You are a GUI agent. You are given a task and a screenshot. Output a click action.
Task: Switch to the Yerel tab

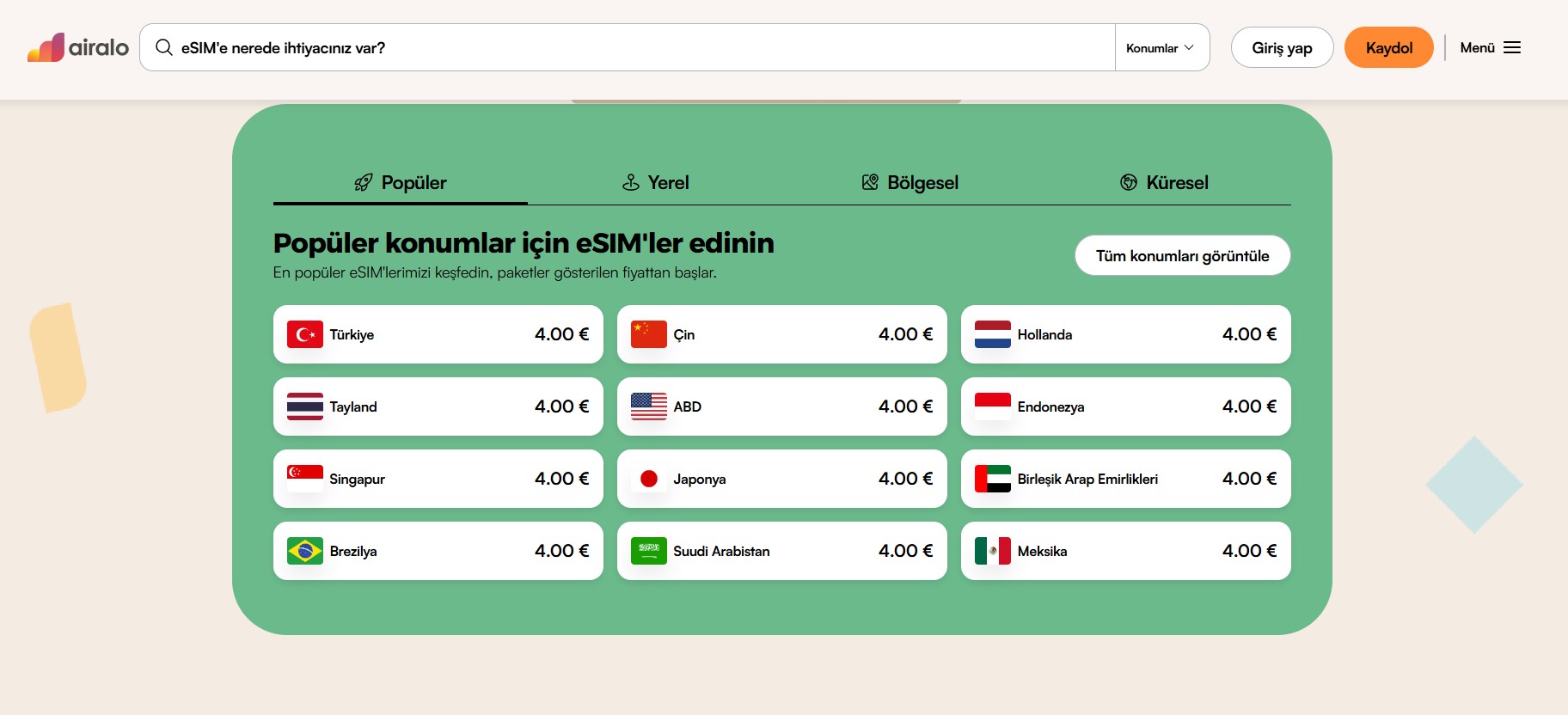pyautogui.click(x=655, y=182)
